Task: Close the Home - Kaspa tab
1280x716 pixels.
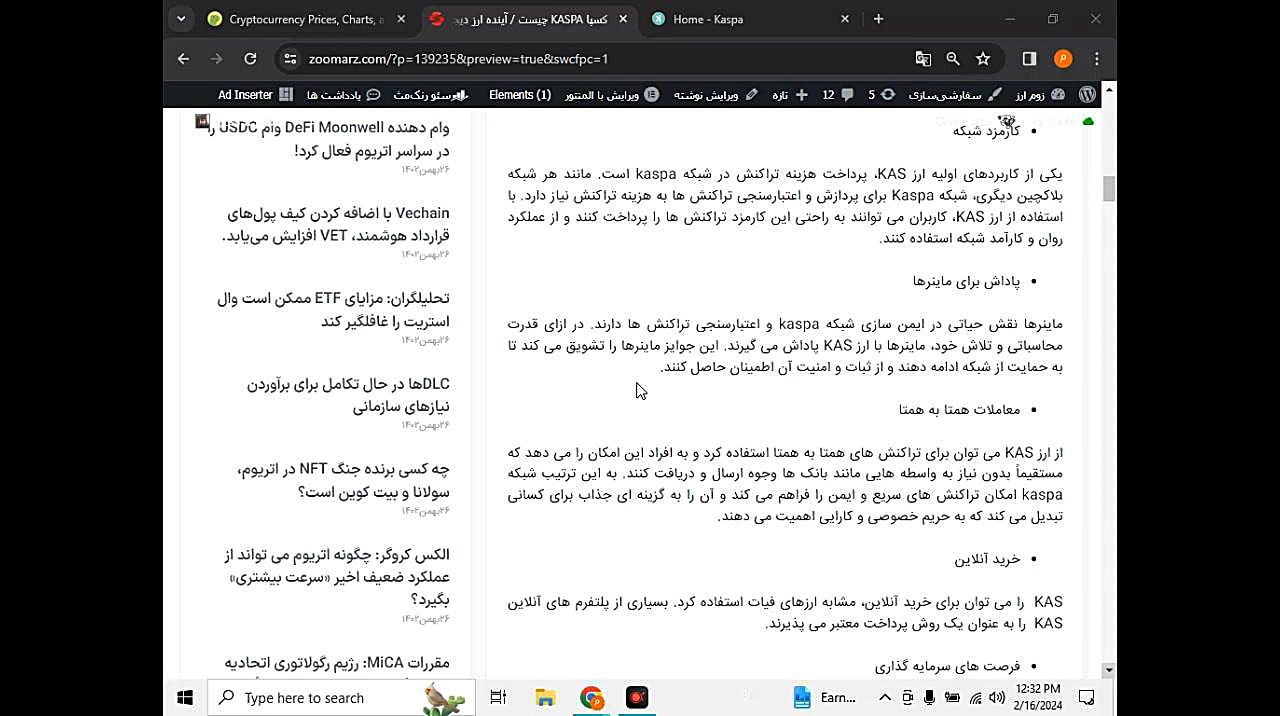Action: [x=845, y=19]
